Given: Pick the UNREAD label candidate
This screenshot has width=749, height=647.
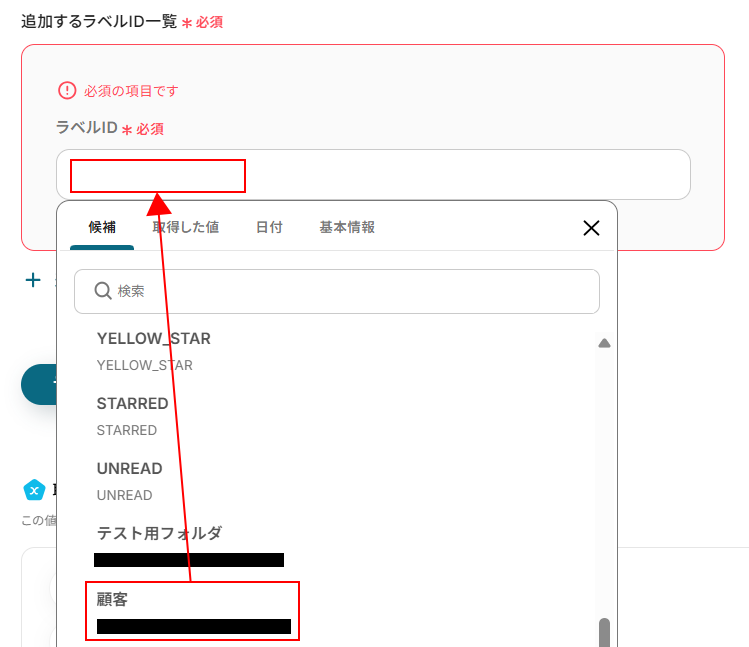Looking at the screenshot, I should tap(129, 481).
